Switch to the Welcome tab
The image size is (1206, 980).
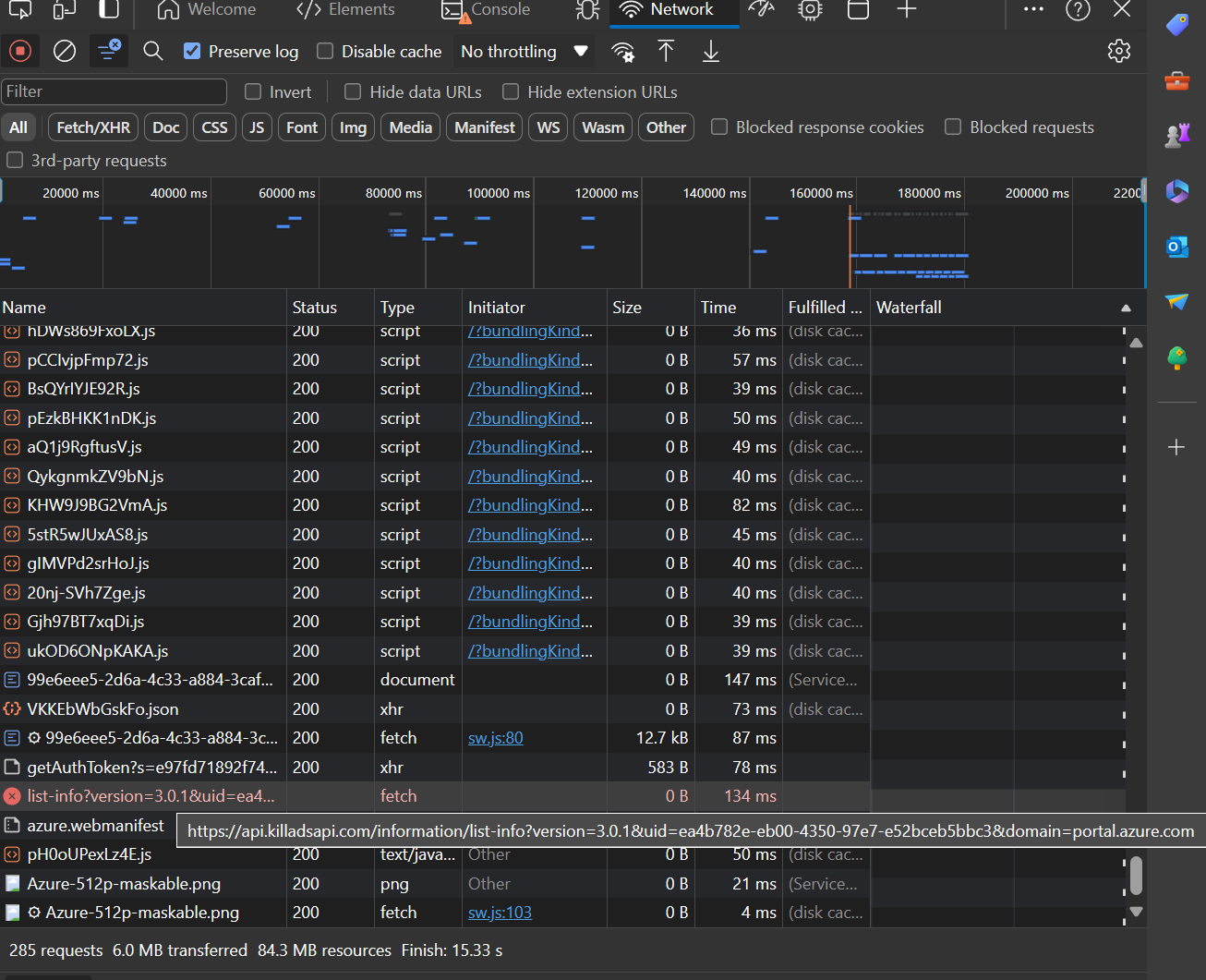click(x=207, y=10)
